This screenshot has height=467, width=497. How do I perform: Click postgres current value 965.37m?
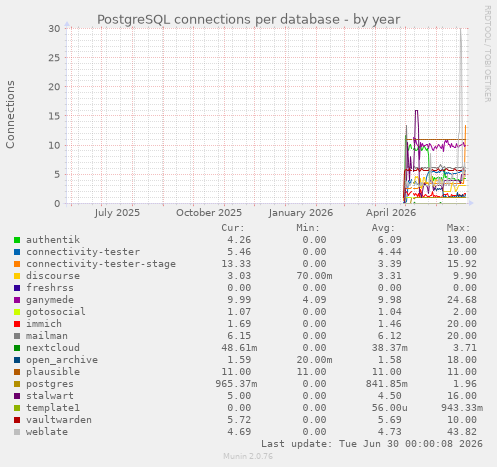(x=236, y=384)
